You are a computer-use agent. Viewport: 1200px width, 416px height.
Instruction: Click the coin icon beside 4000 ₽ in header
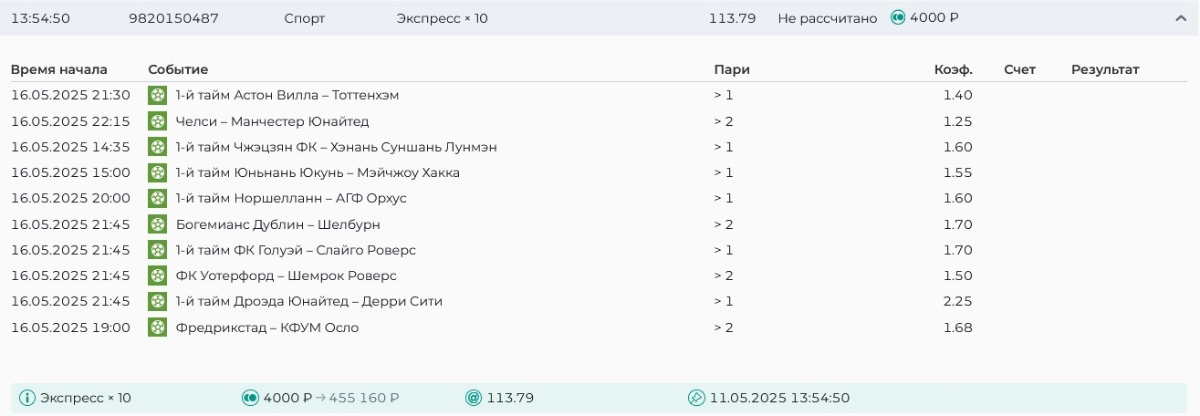(x=898, y=18)
